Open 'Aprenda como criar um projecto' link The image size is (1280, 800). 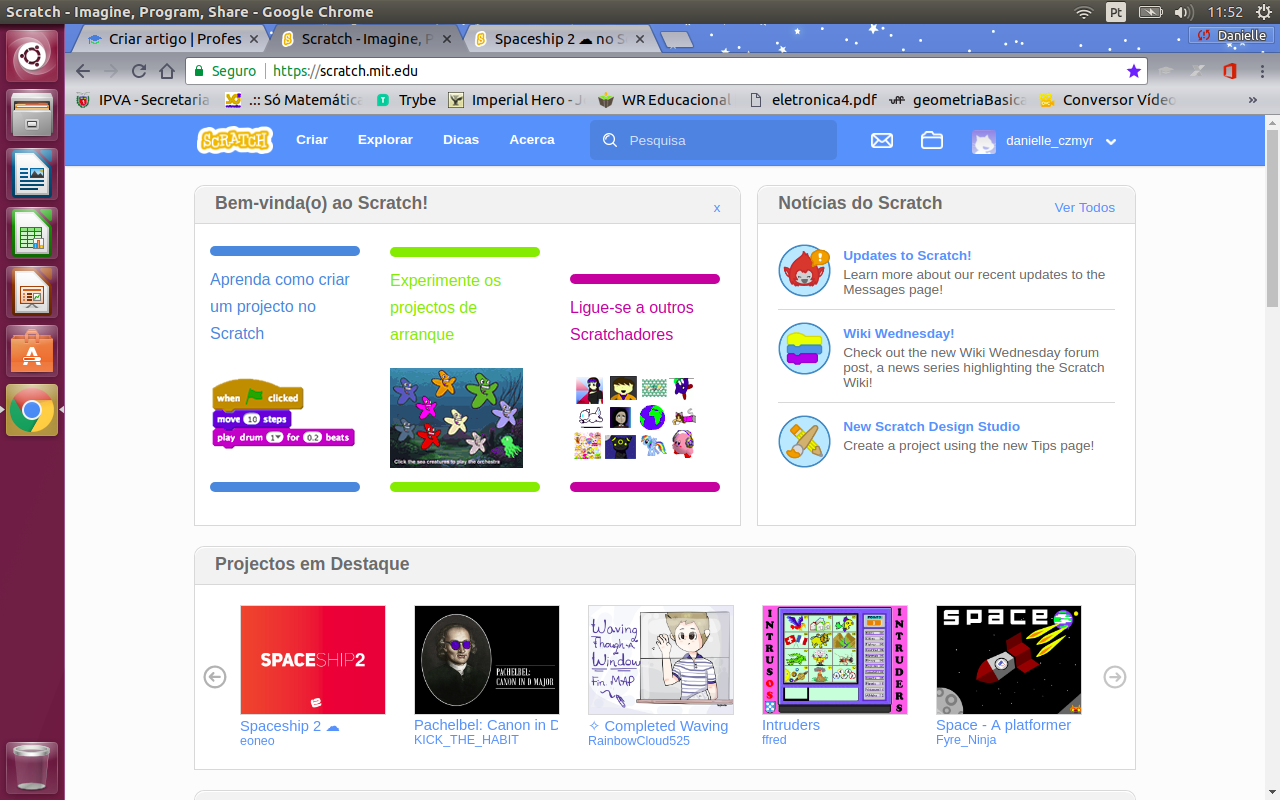pyautogui.click(x=280, y=306)
